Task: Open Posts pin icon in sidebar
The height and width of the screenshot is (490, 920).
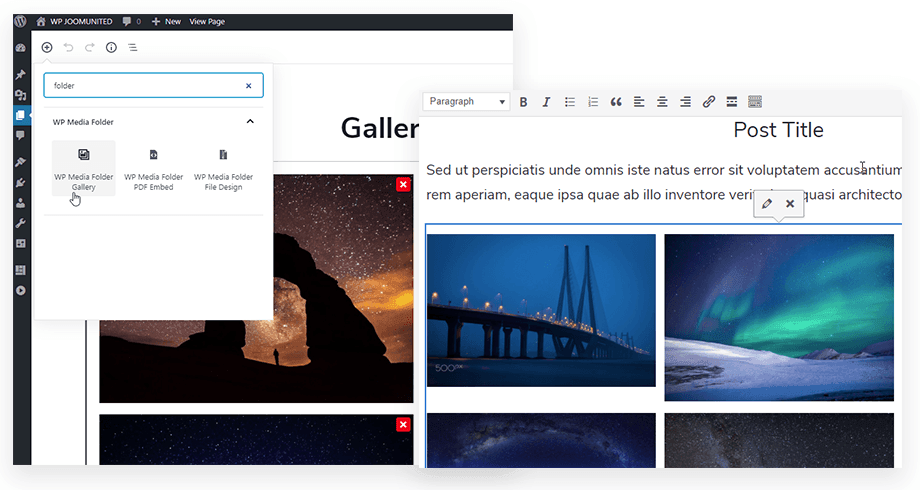Action: [21, 75]
